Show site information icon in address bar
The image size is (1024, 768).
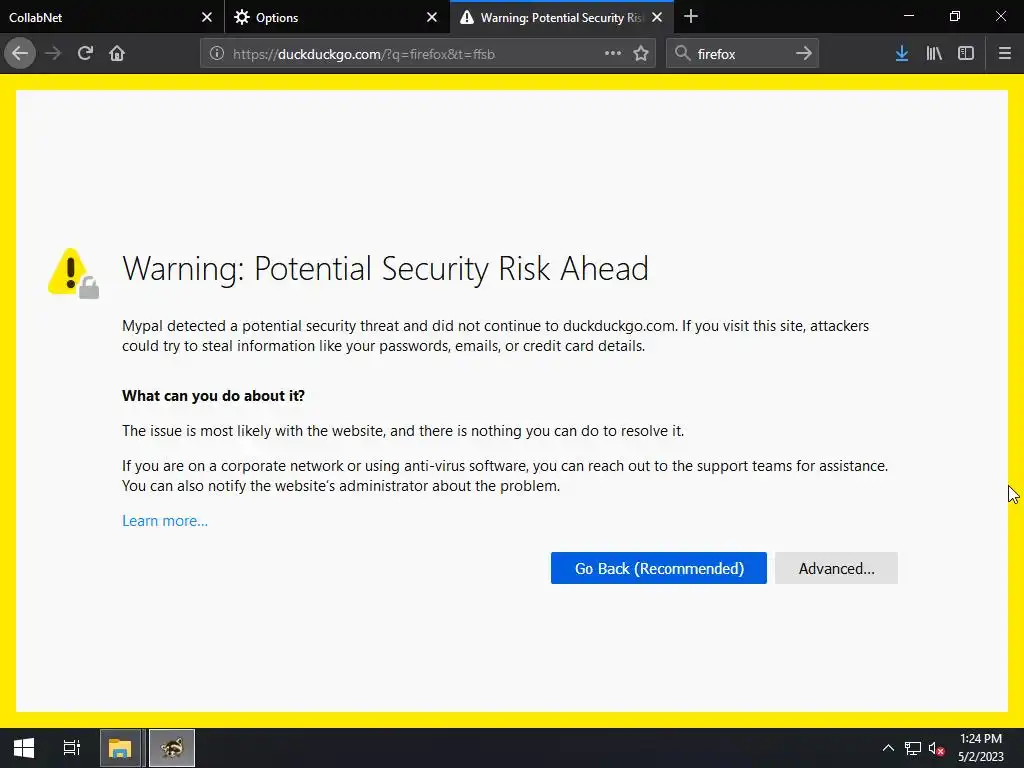[x=217, y=54]
